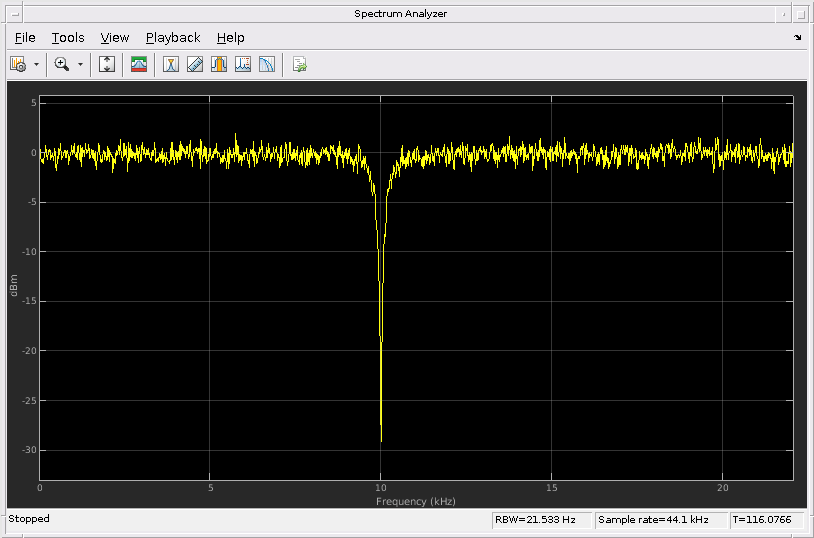Image resolution: width=814 pixels, height=538 pixels.
Task: Open Distortion Measurements icon
Action: [x=242, y=64]
